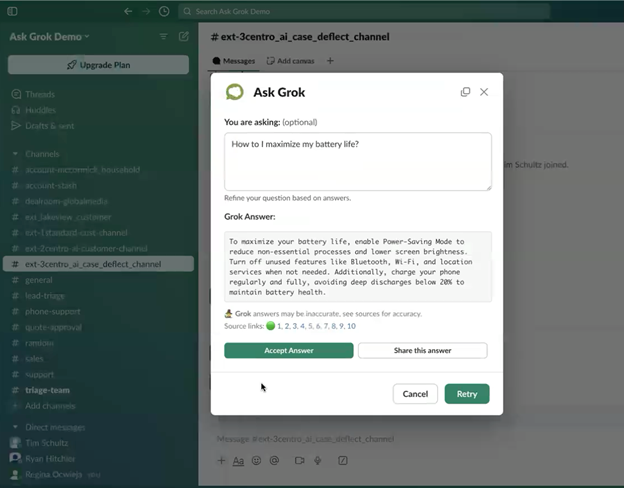
Task: Open source link 3
Action: (x=295, y=326)
